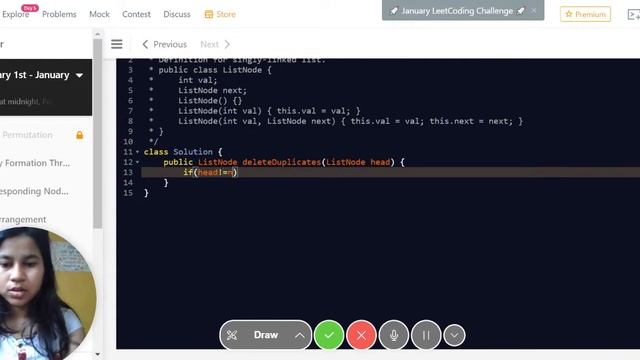Pause the screen recording
Screen dimensions: 640x360
[426, 336]
